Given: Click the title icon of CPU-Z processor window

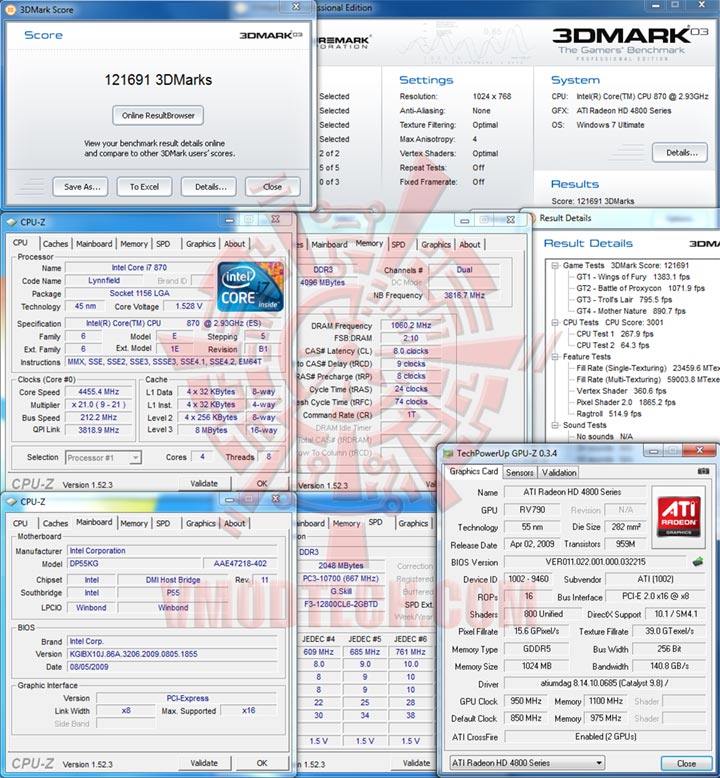Looking at the screenshot, I should click(x=11, y=222).
